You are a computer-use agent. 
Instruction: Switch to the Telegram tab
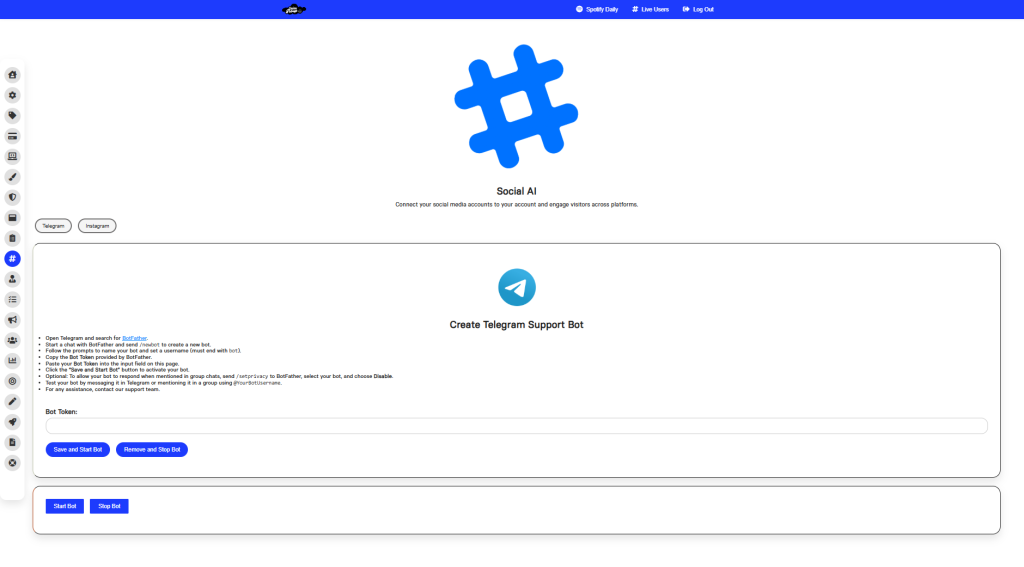click(54, 226)
